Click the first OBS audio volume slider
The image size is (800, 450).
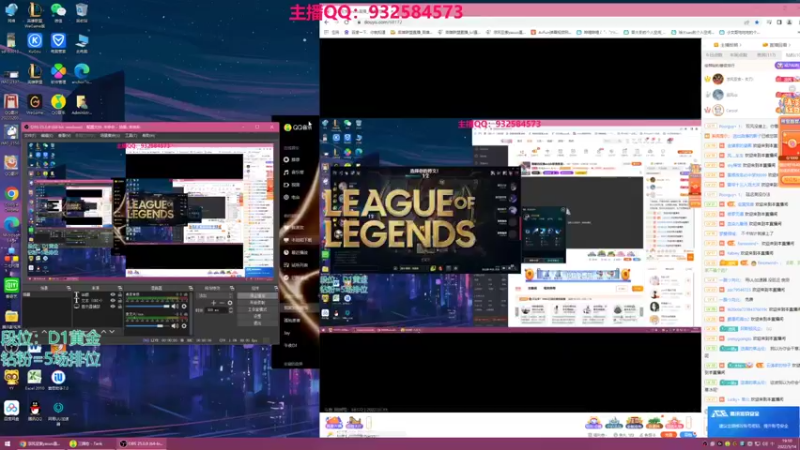click(x=147, y=306)
